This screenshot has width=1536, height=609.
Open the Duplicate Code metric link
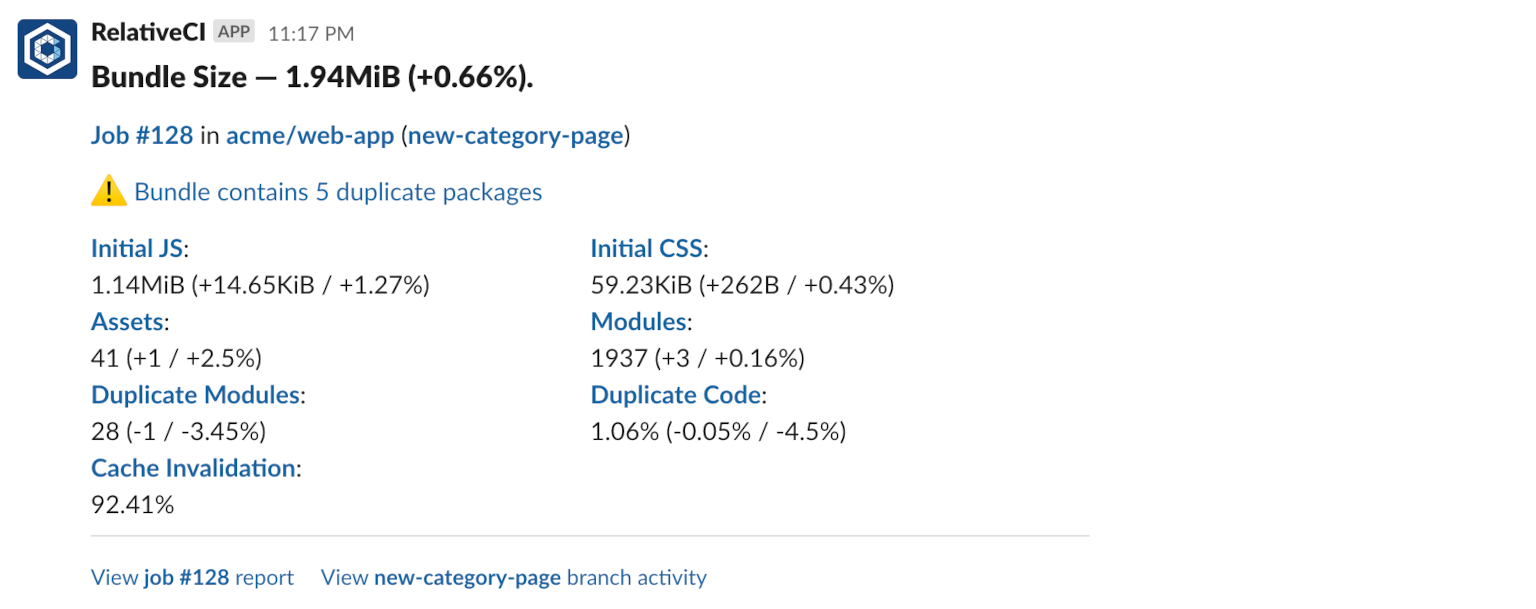[x=676, y=395]
